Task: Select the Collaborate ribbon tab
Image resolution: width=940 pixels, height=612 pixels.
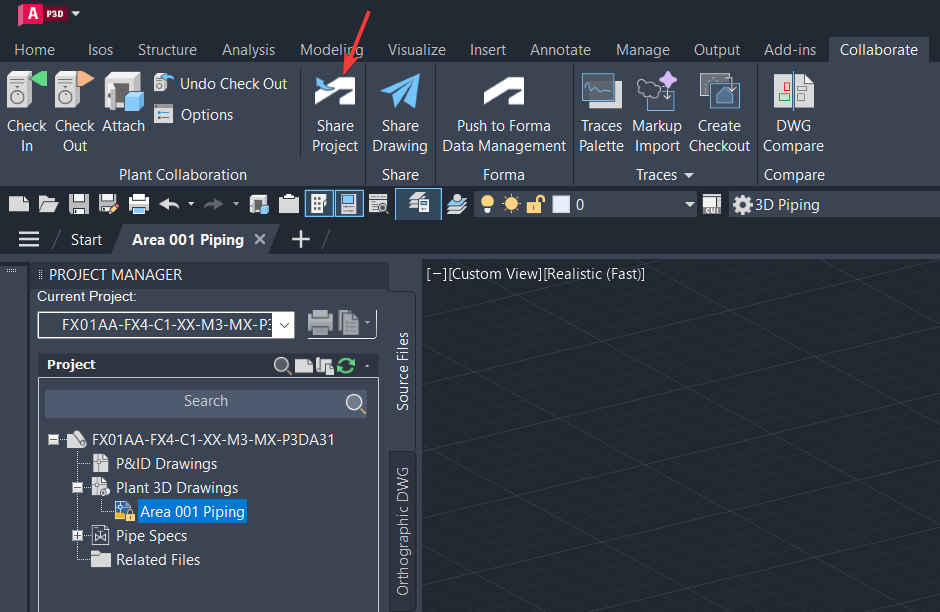Action: 878,50
